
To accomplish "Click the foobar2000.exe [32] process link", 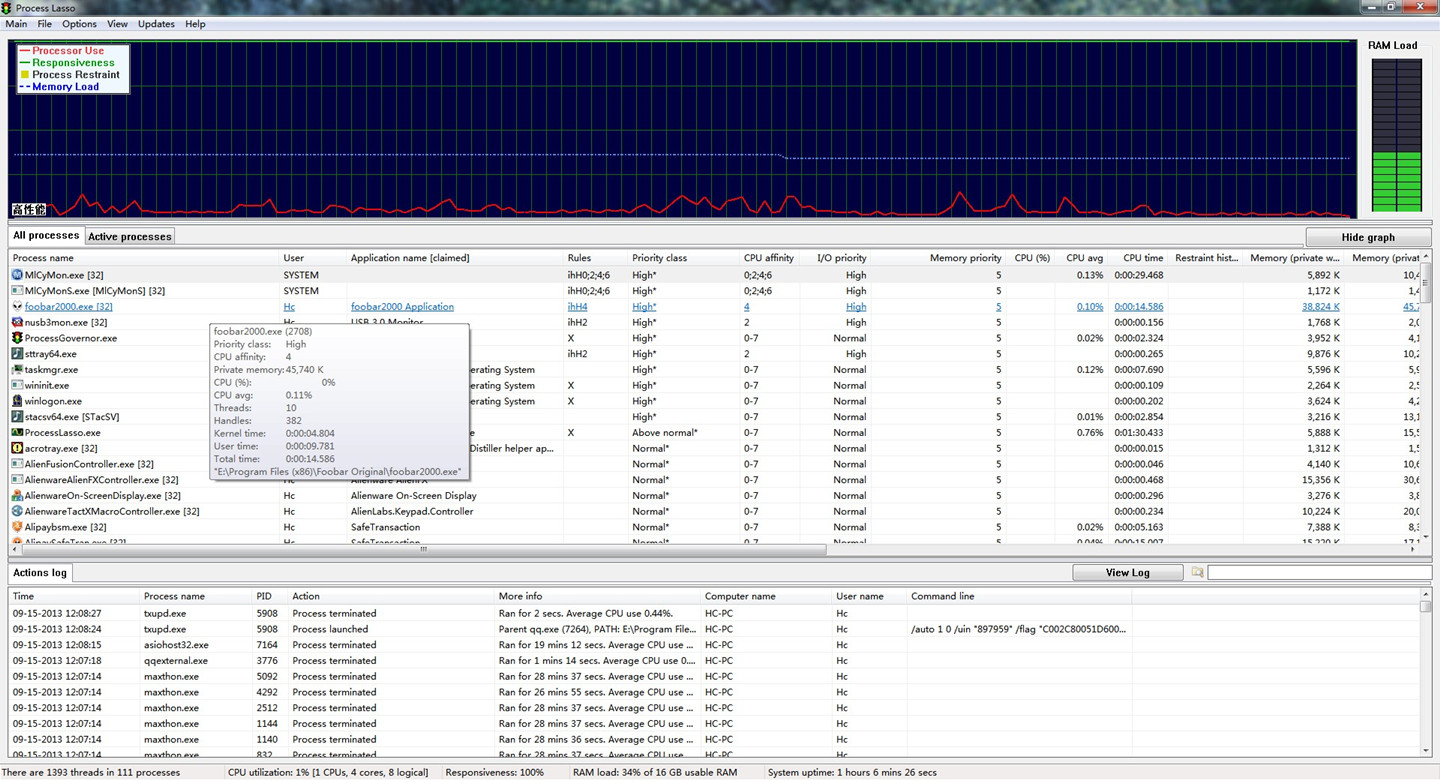I will [69, 307].
